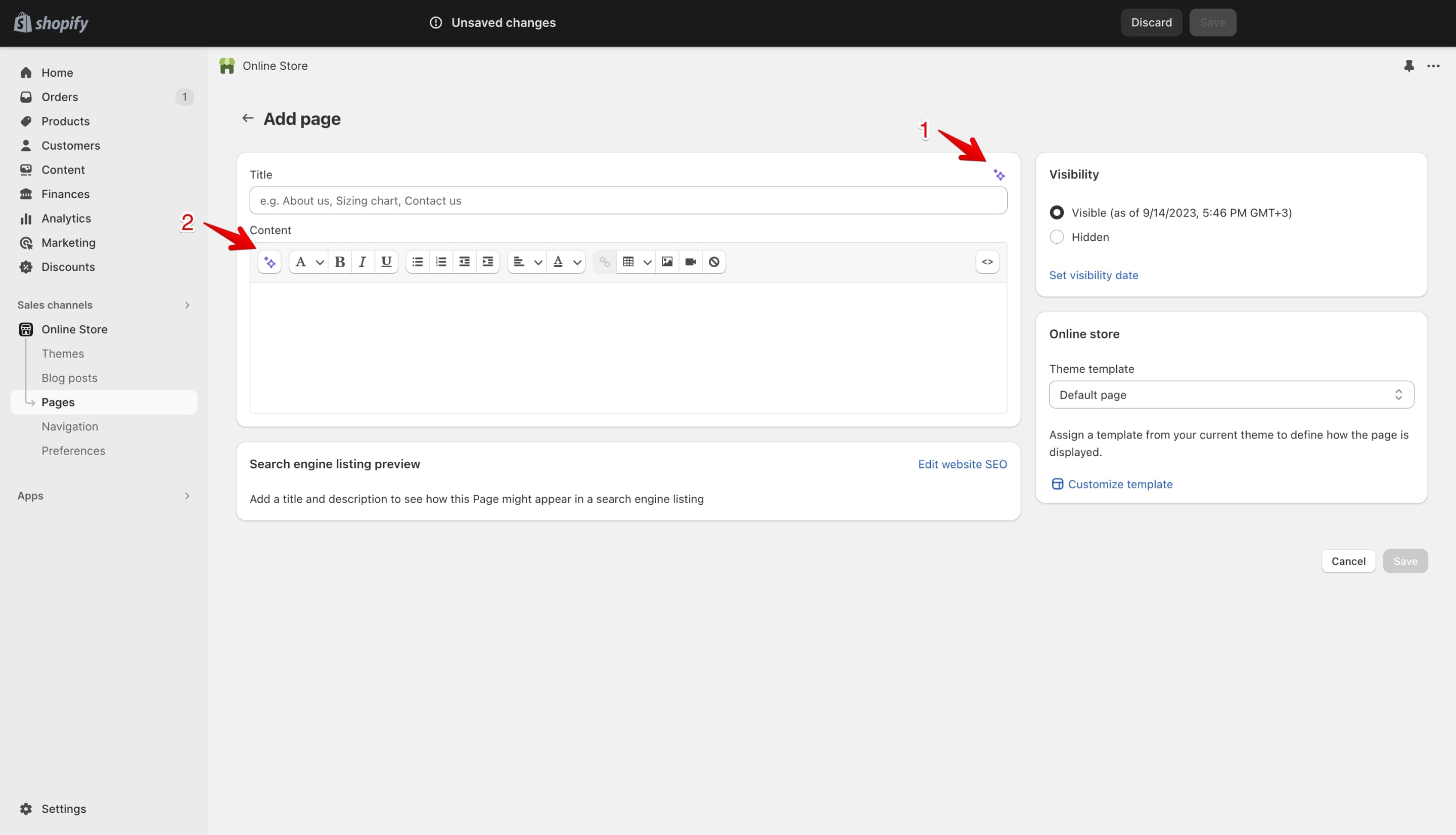Click Set visibility date link
1456x835 pixels.
(1094, 275)
